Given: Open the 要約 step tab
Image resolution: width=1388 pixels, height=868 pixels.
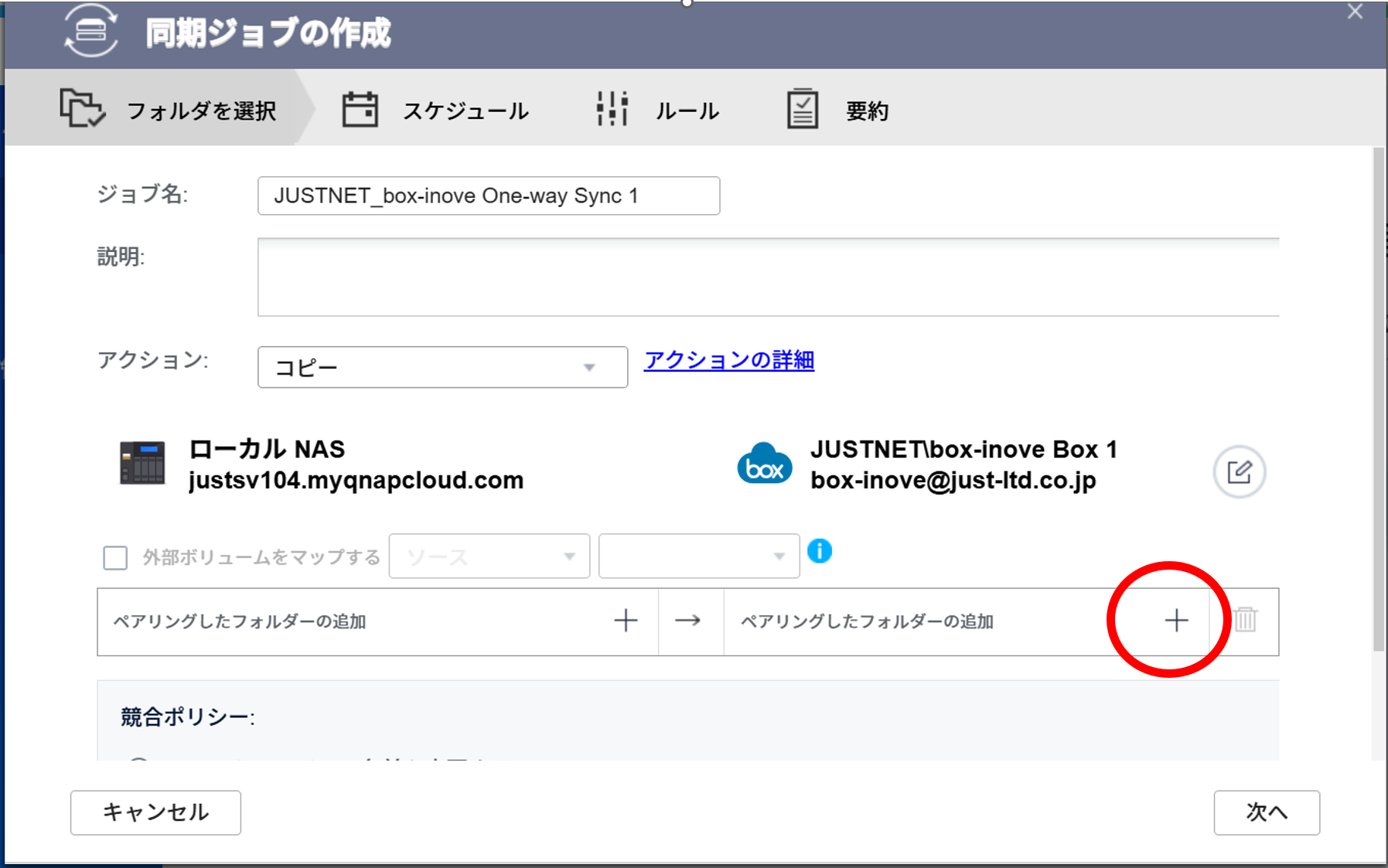Looking at the screenshot, I should [837, 110].
